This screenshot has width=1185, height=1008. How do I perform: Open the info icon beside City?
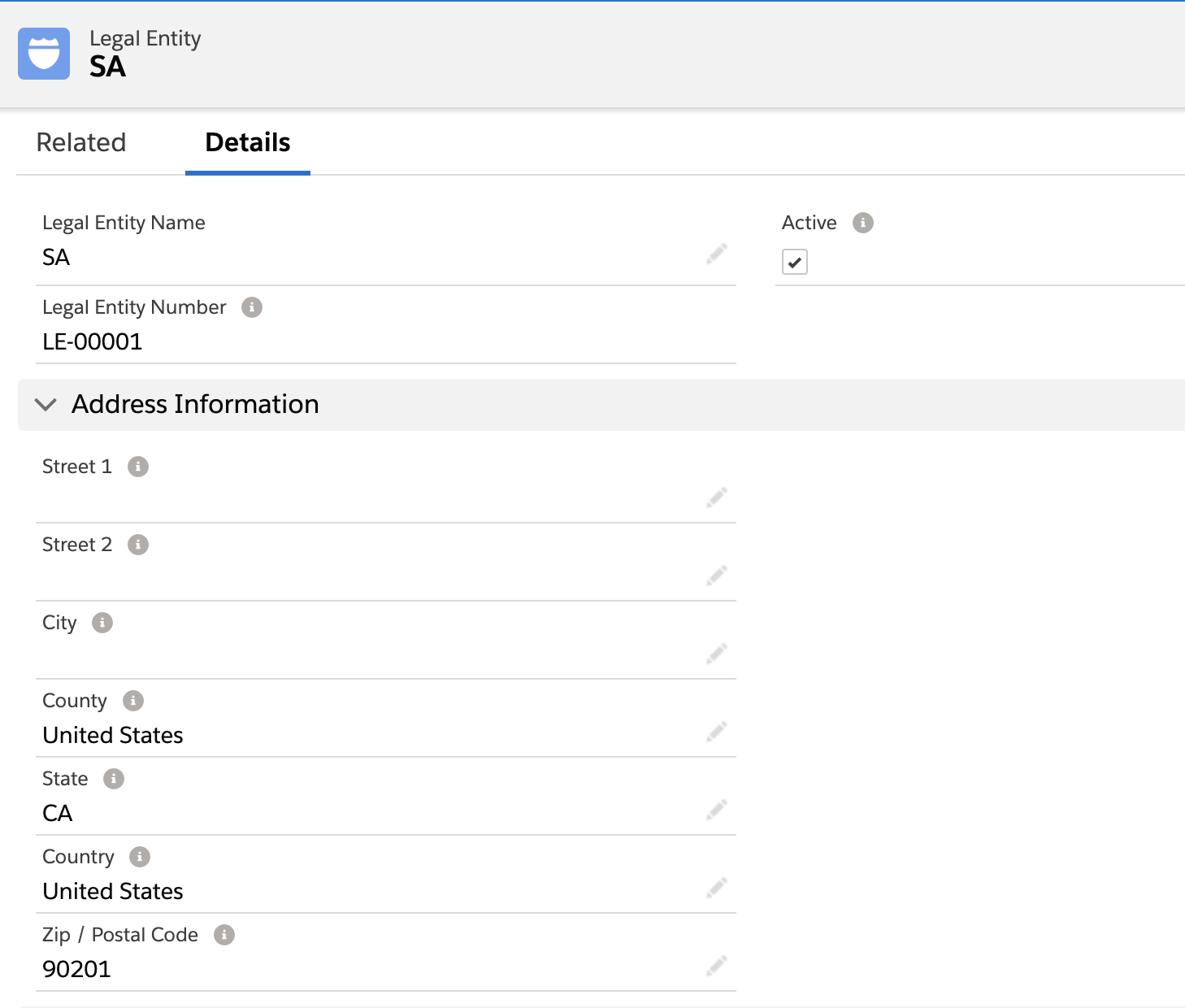pos(102,623)
